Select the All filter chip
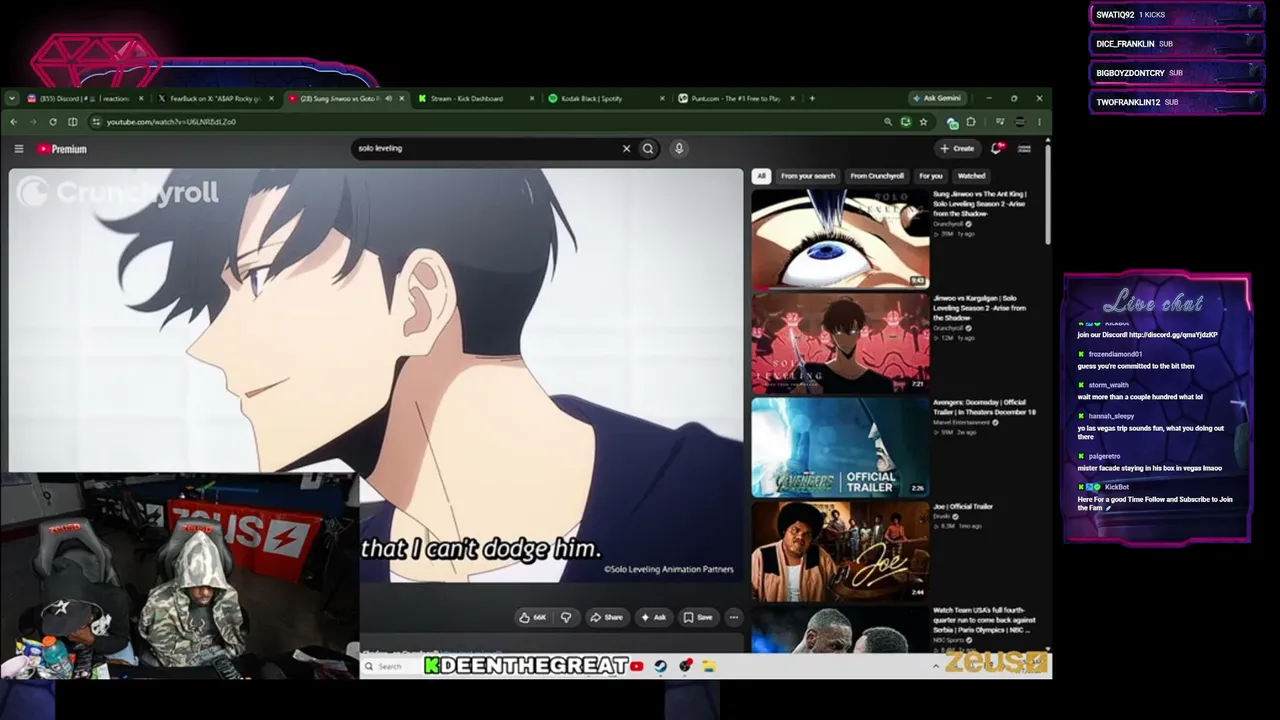 pos(761,176)
